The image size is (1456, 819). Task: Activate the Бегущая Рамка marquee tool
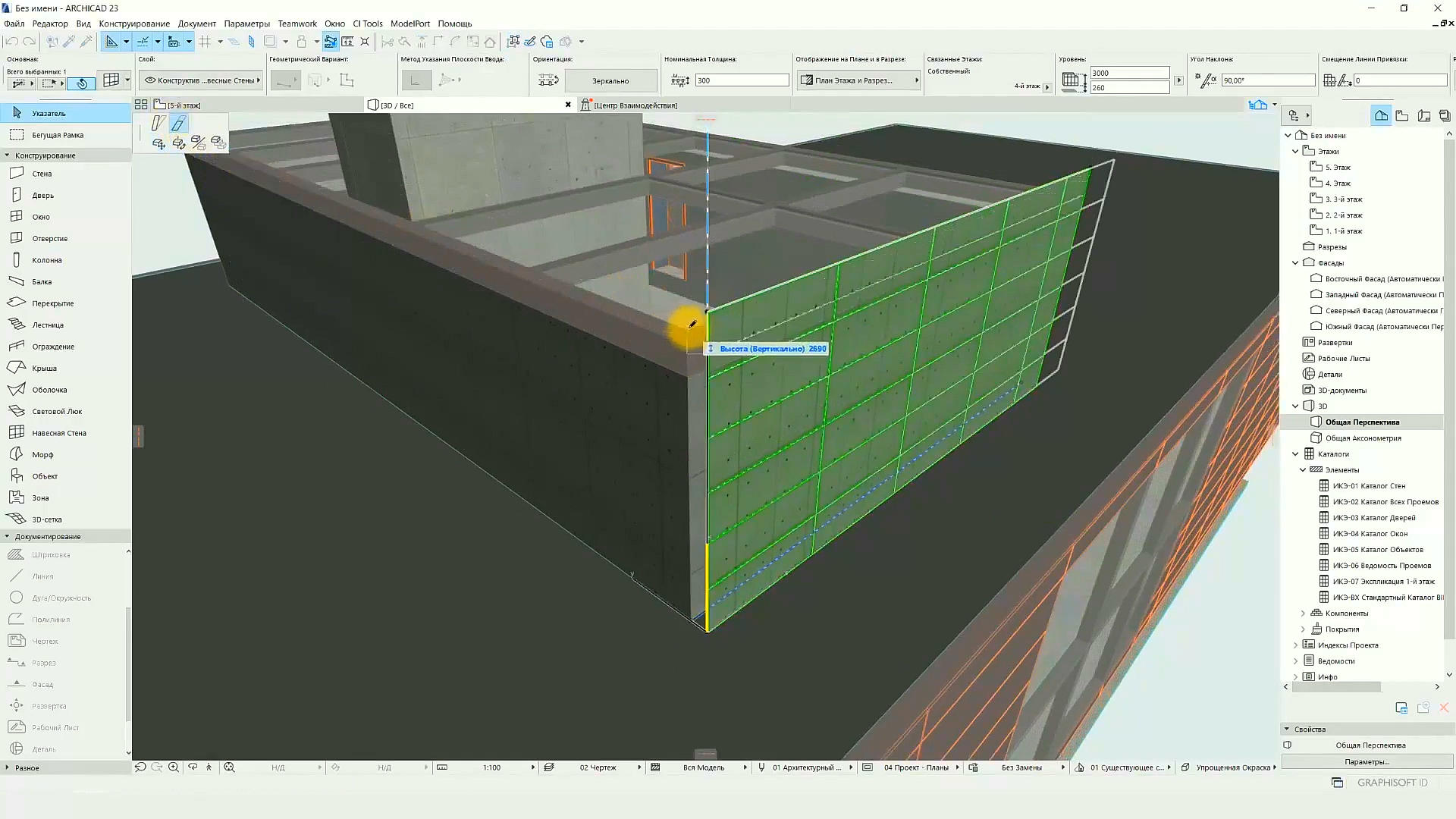click(x=57, y=135)
